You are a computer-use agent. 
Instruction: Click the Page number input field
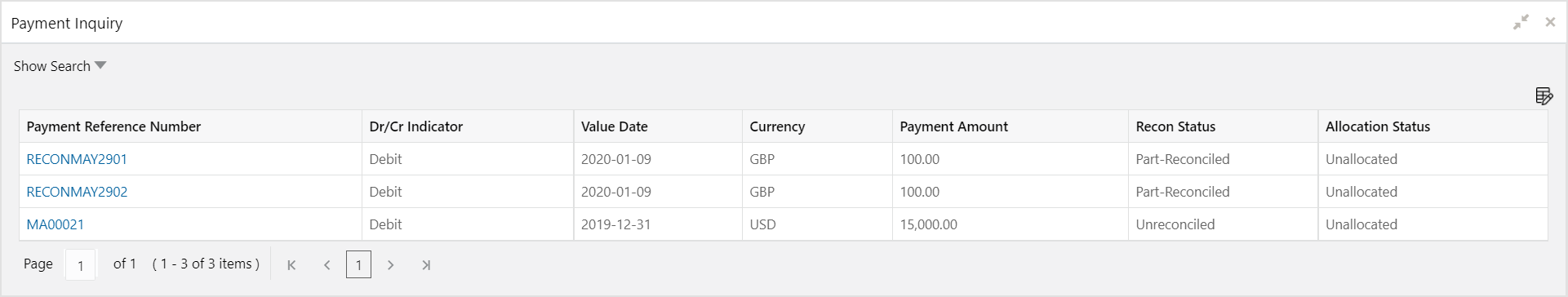pyautogui.click(x=80, y=265)
